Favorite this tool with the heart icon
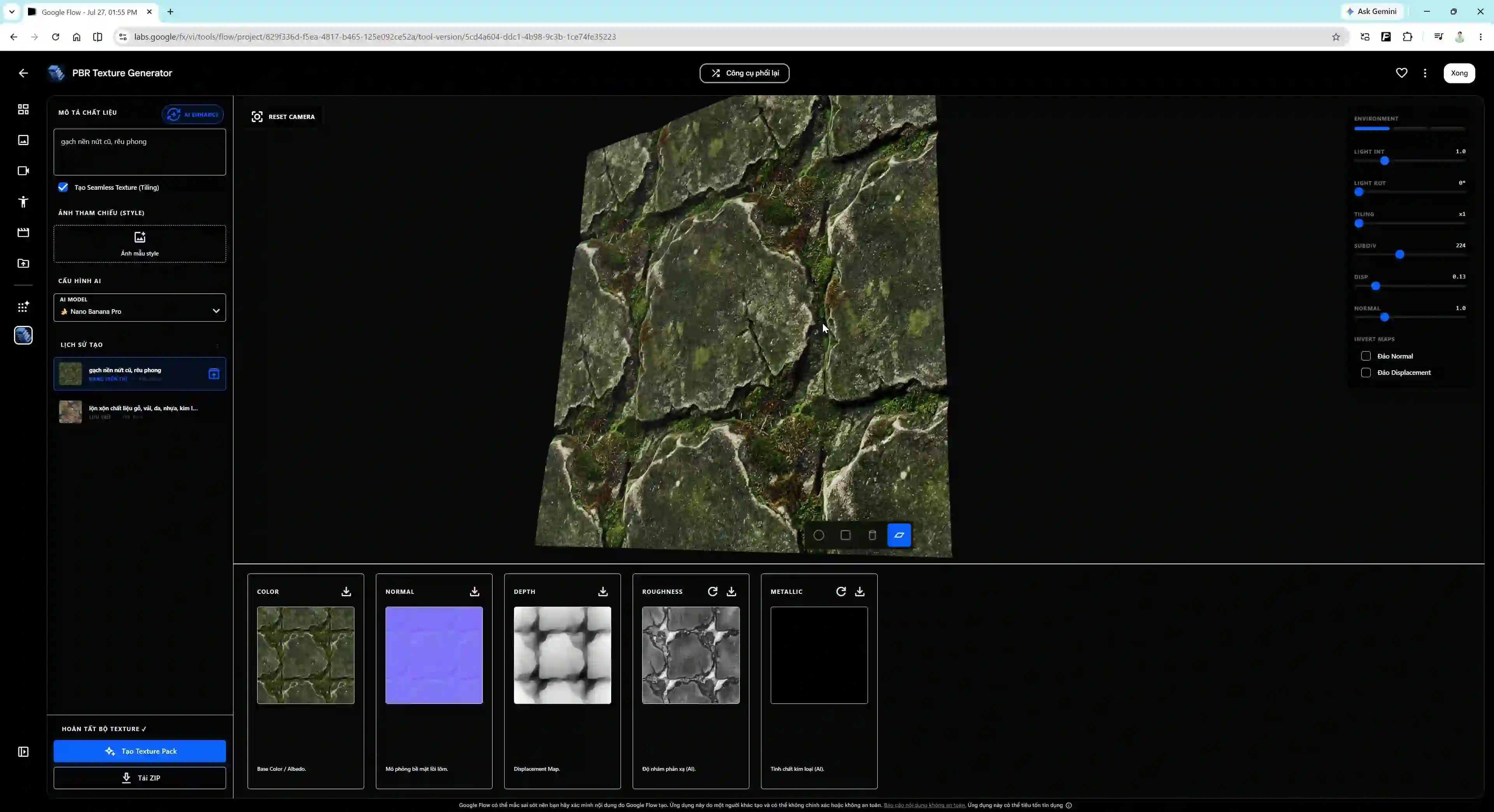Screen dimensions: 1494x812 tap(1401, 73)
